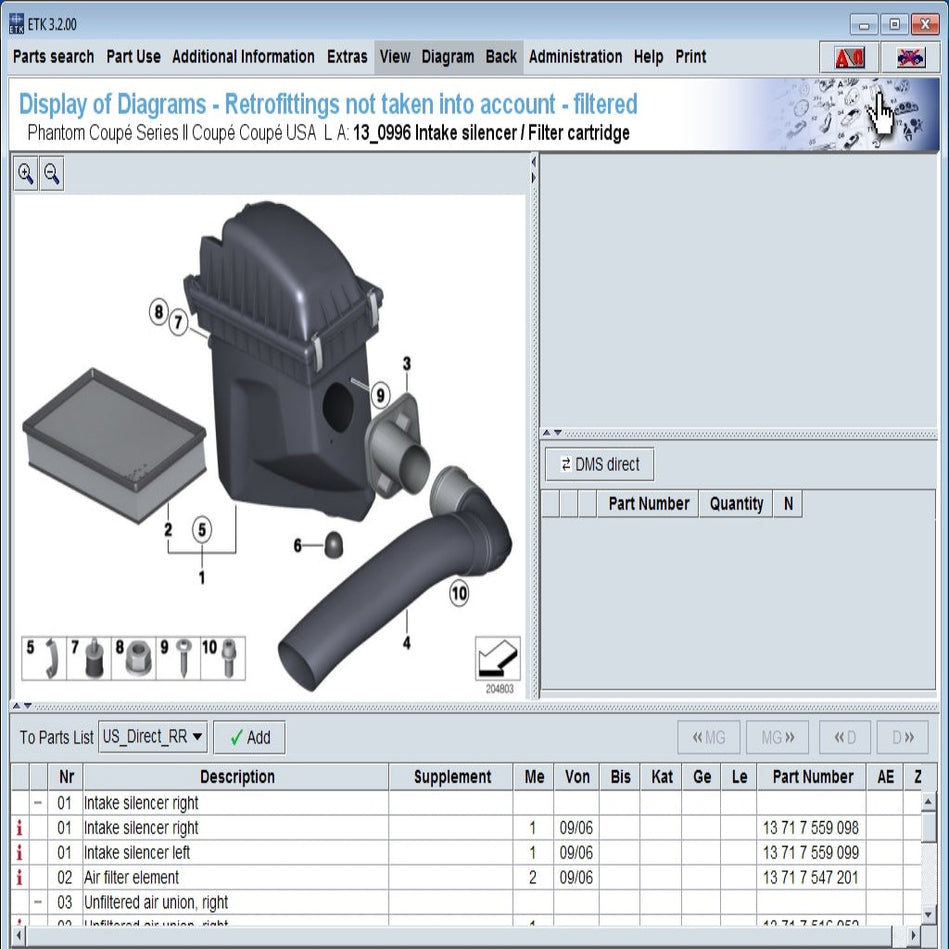The image size is (949, 949).
Task: Collapse the 03 Unfiltered air union group
Action: click(38, 902)
